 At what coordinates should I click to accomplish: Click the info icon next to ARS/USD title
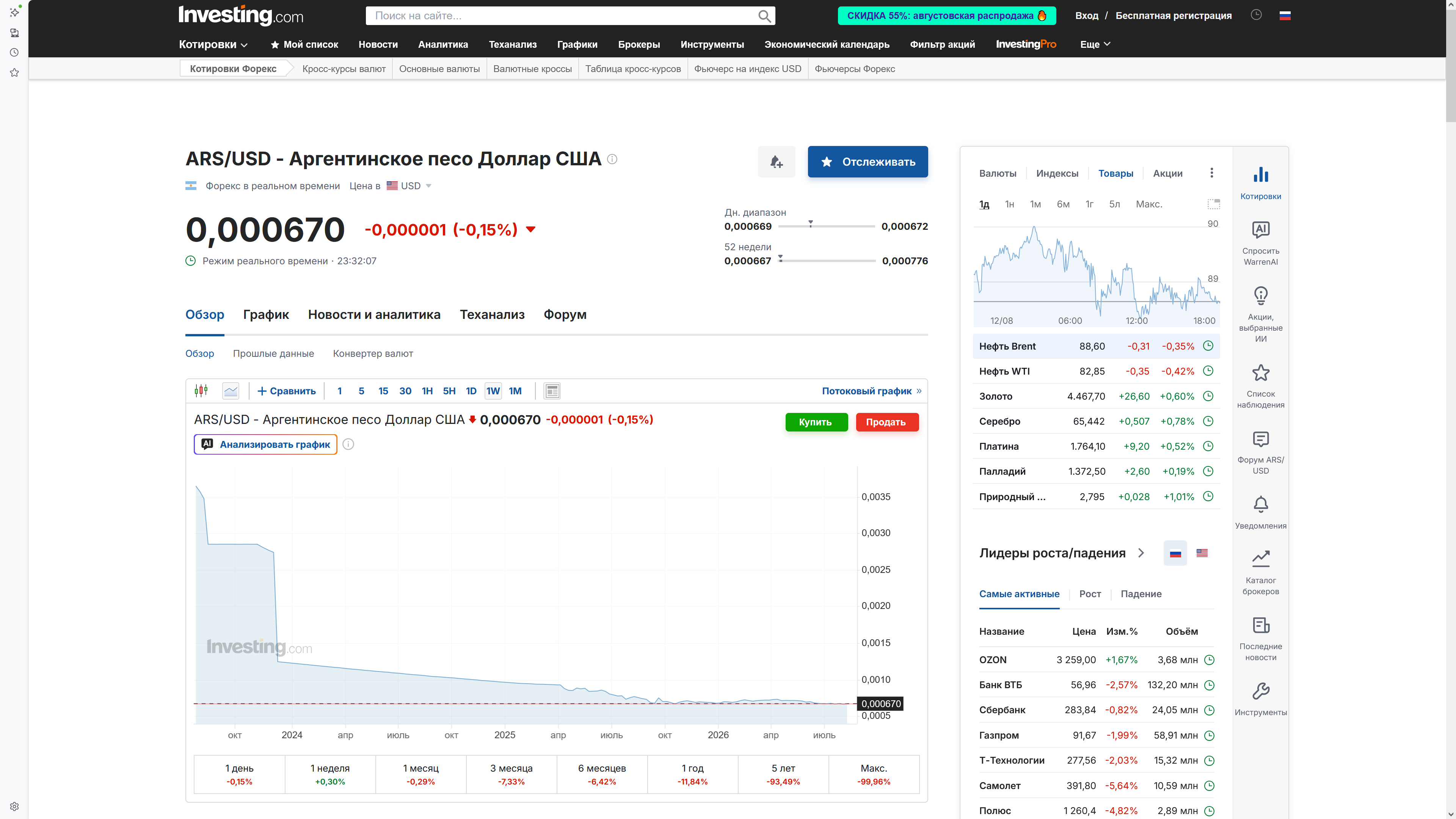click(612, 159)
